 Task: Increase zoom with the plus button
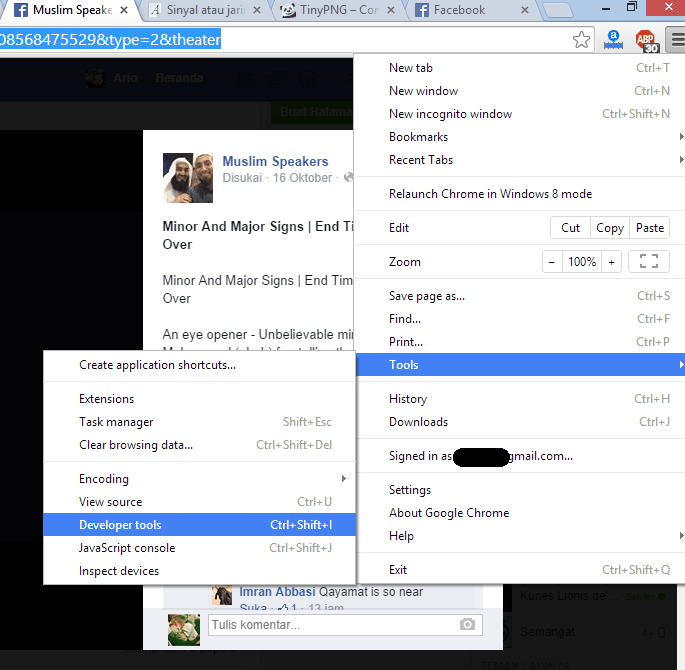611,262
